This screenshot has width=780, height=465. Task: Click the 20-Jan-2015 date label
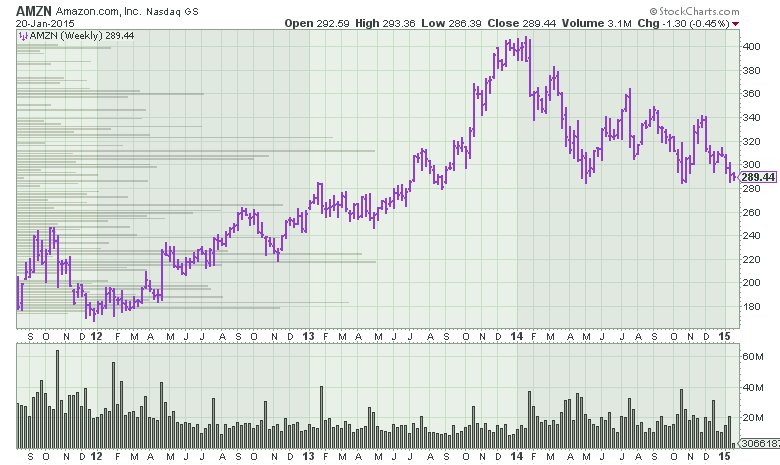[45, 23]
